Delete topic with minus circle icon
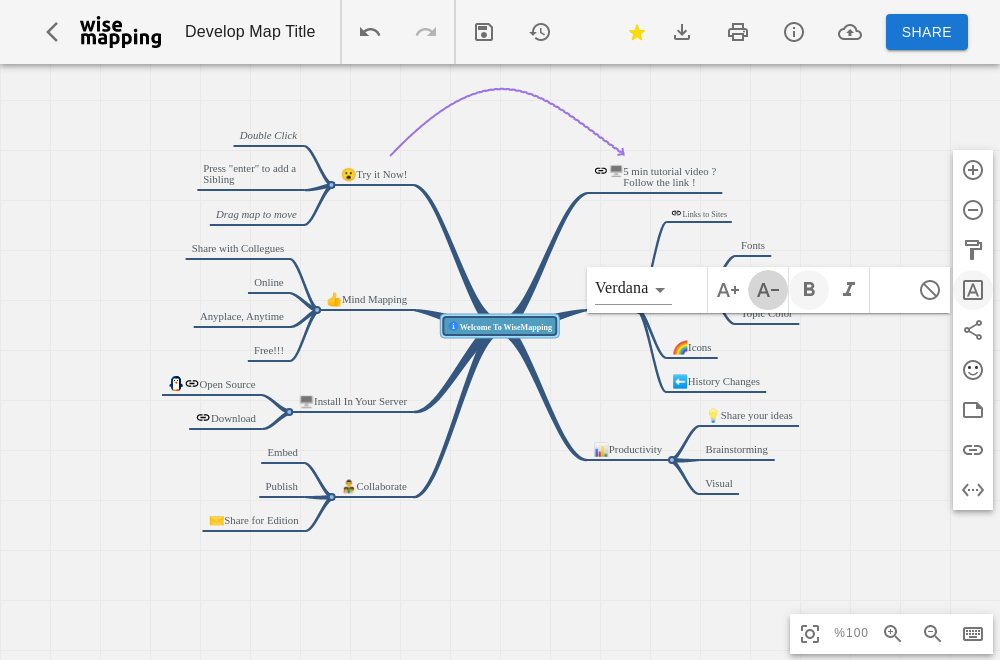 (x=973, y=210)
